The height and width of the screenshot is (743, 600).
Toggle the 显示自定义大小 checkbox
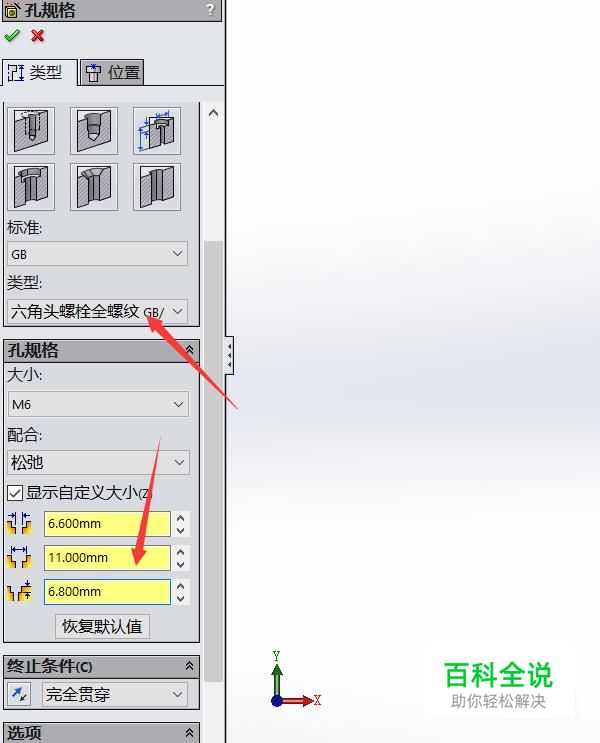pos(15,493)
